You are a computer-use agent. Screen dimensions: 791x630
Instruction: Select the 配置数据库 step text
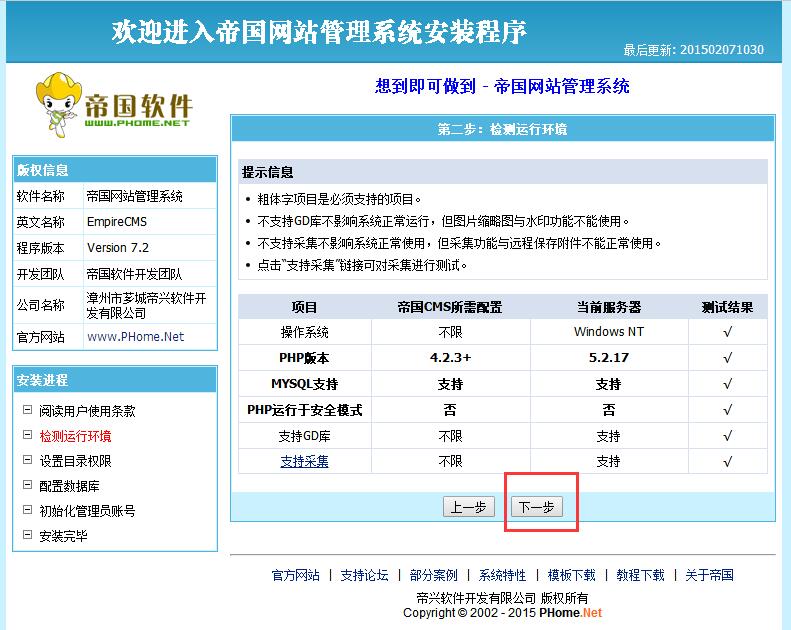click(69, 486)
